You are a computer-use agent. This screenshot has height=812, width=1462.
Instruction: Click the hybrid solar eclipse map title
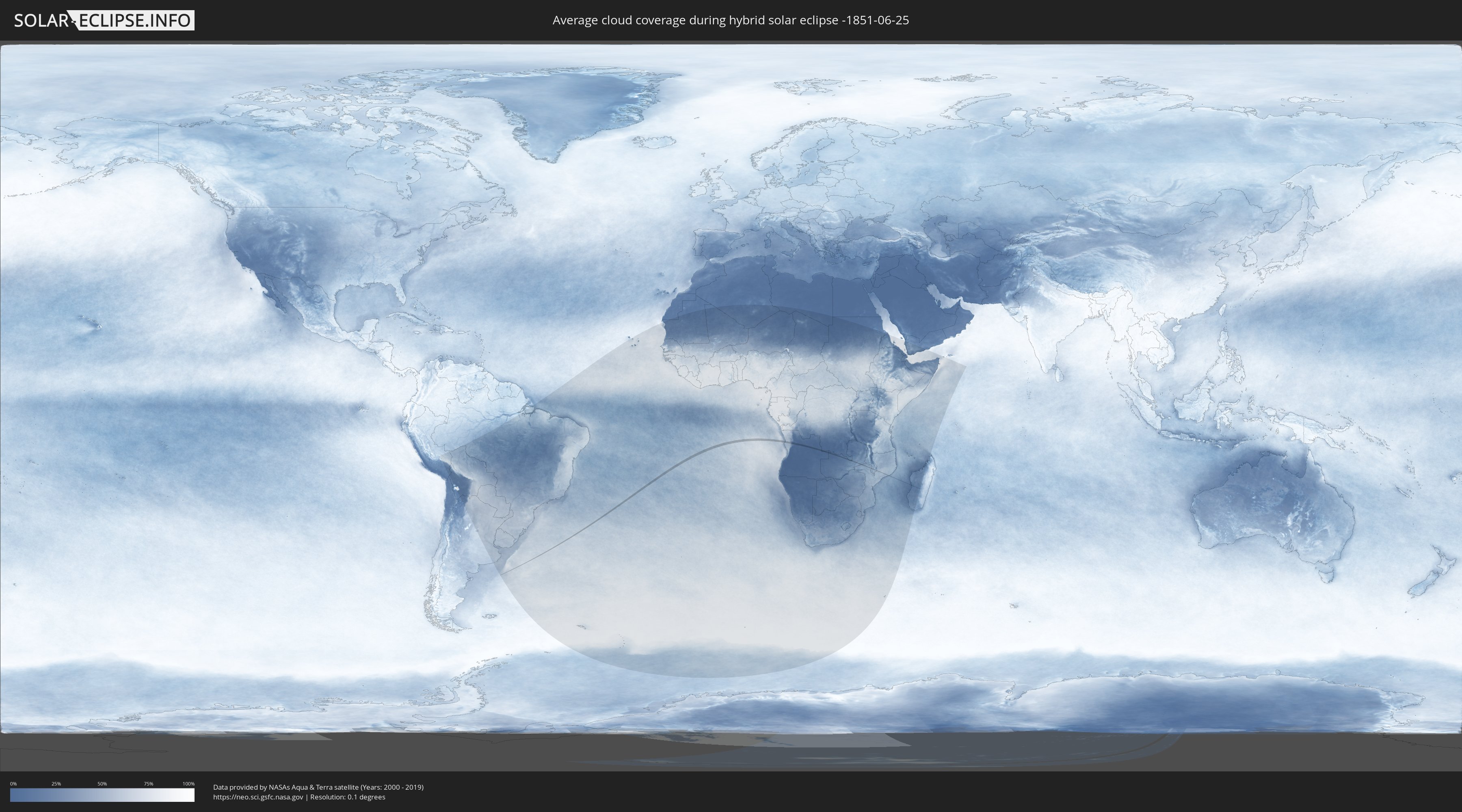[x=731, y=20]
